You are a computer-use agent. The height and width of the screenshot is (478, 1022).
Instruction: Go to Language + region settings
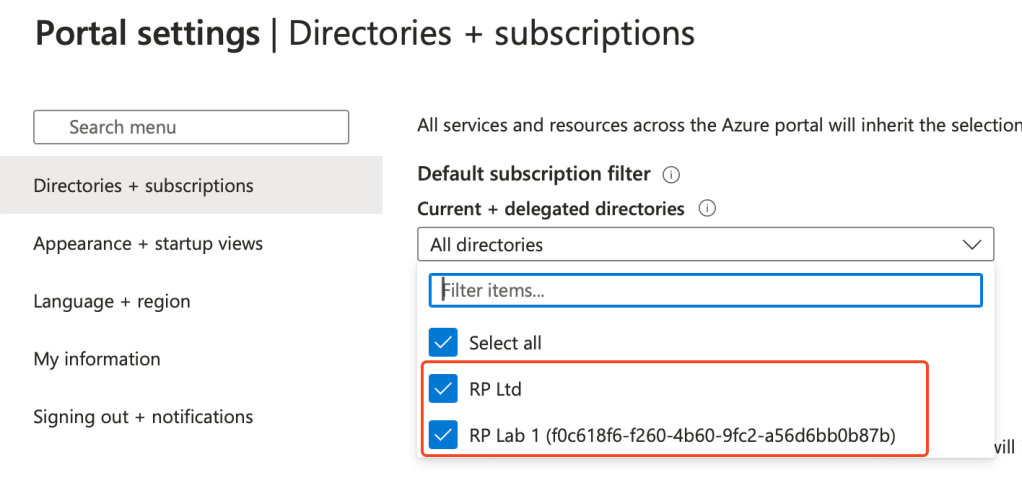click(x=112, y=302)
